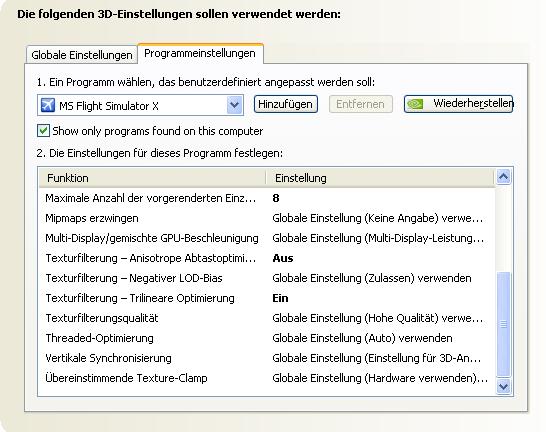Click the settings list scroll up arrow
Screen dimensions: 546x432
click(504, 177)
